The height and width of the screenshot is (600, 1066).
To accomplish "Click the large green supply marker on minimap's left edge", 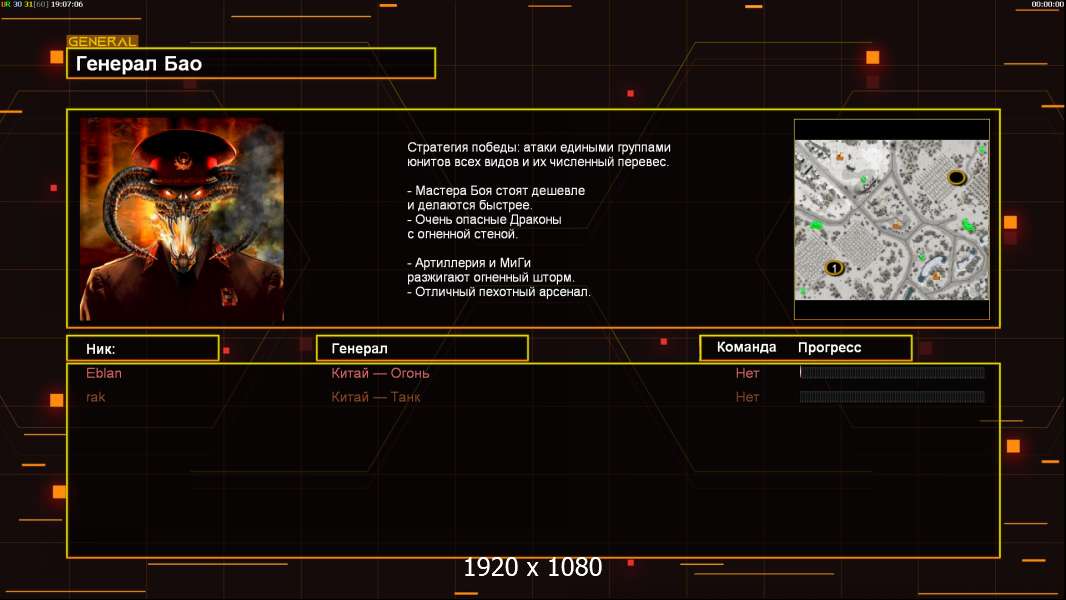I will (816, 224).
